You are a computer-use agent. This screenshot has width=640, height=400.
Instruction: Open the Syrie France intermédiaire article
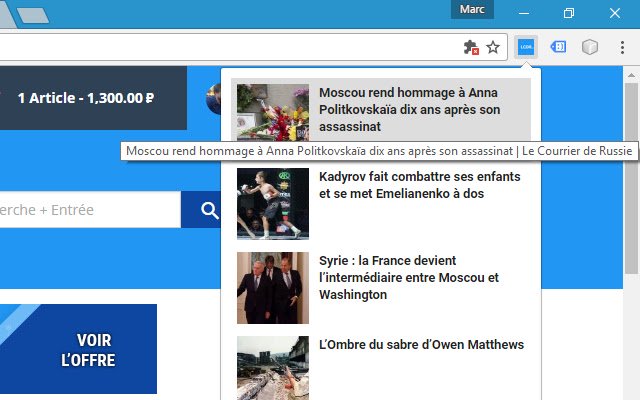pos(409,278)
